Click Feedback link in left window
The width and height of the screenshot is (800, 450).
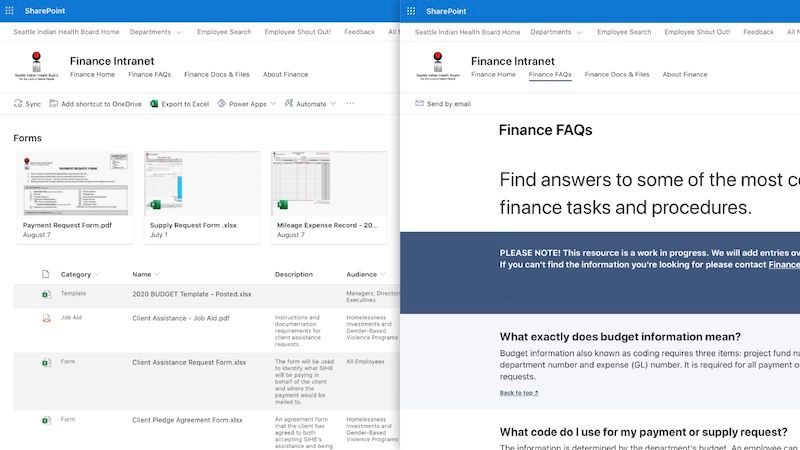click(359, 32)
